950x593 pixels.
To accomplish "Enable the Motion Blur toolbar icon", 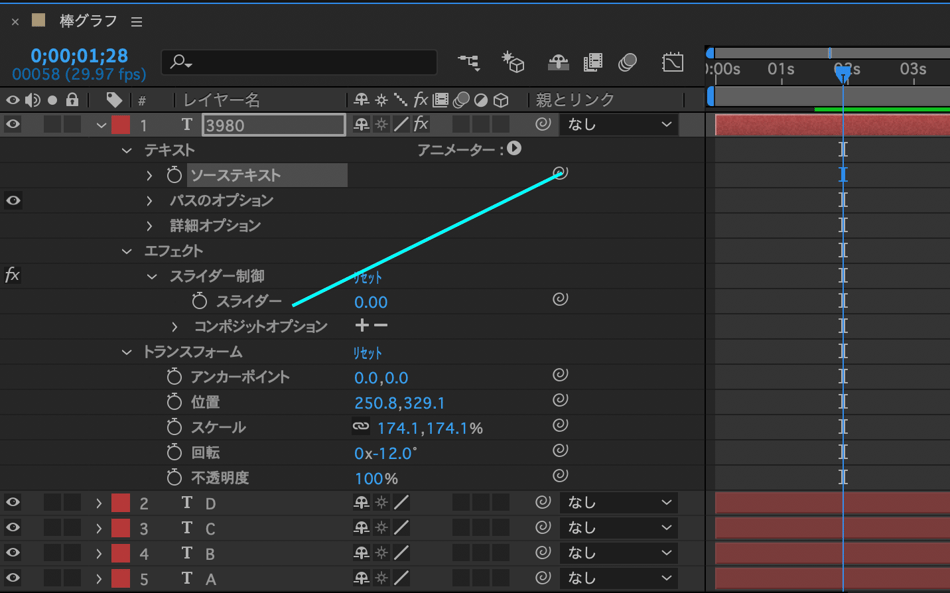I will tap(628, 62).
